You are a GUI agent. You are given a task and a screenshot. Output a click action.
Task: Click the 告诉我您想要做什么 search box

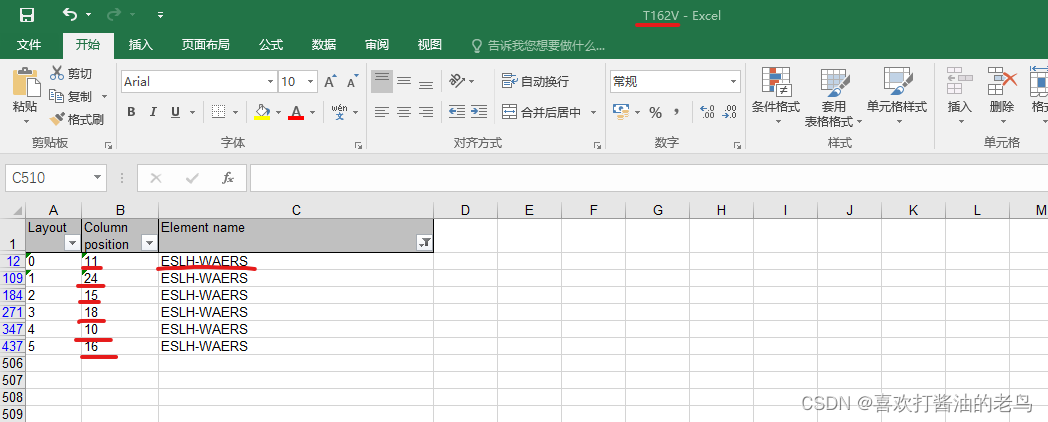coord(538,45)
